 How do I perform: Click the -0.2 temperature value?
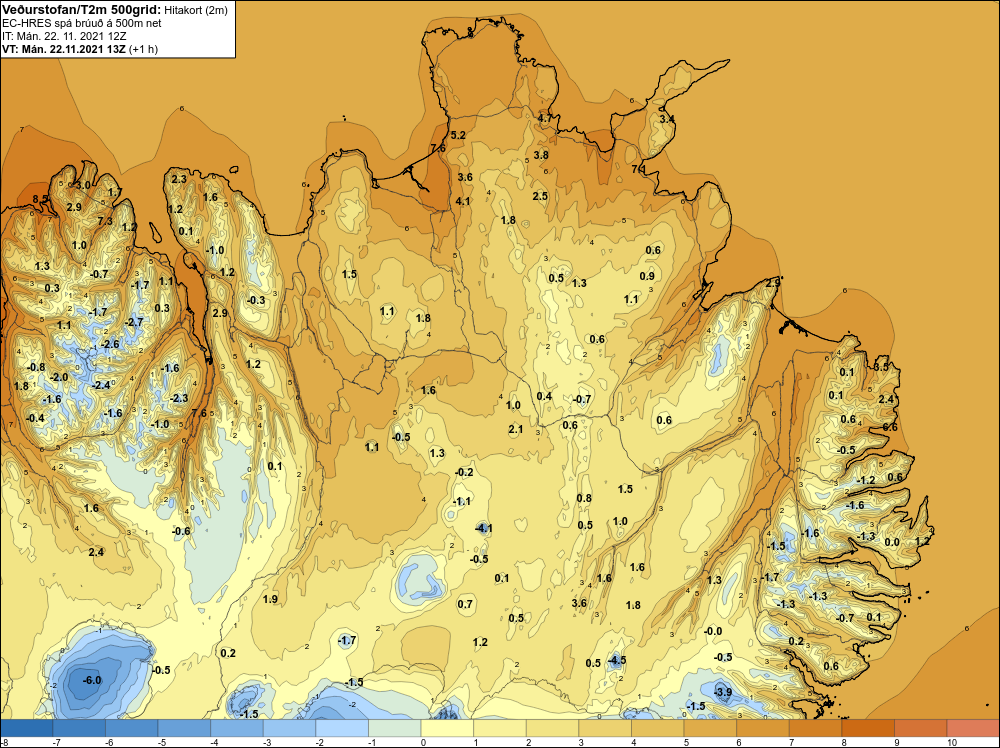pos(464,472)
